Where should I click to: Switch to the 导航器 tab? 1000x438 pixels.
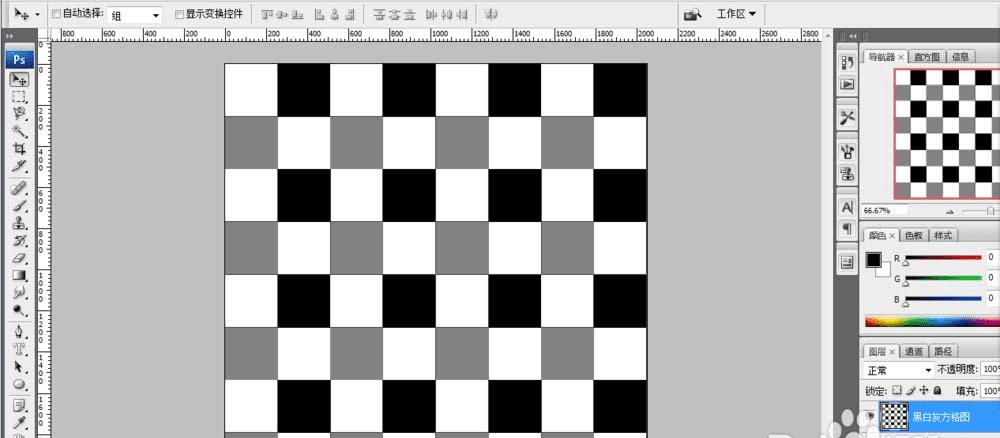[x=886, y=57]
